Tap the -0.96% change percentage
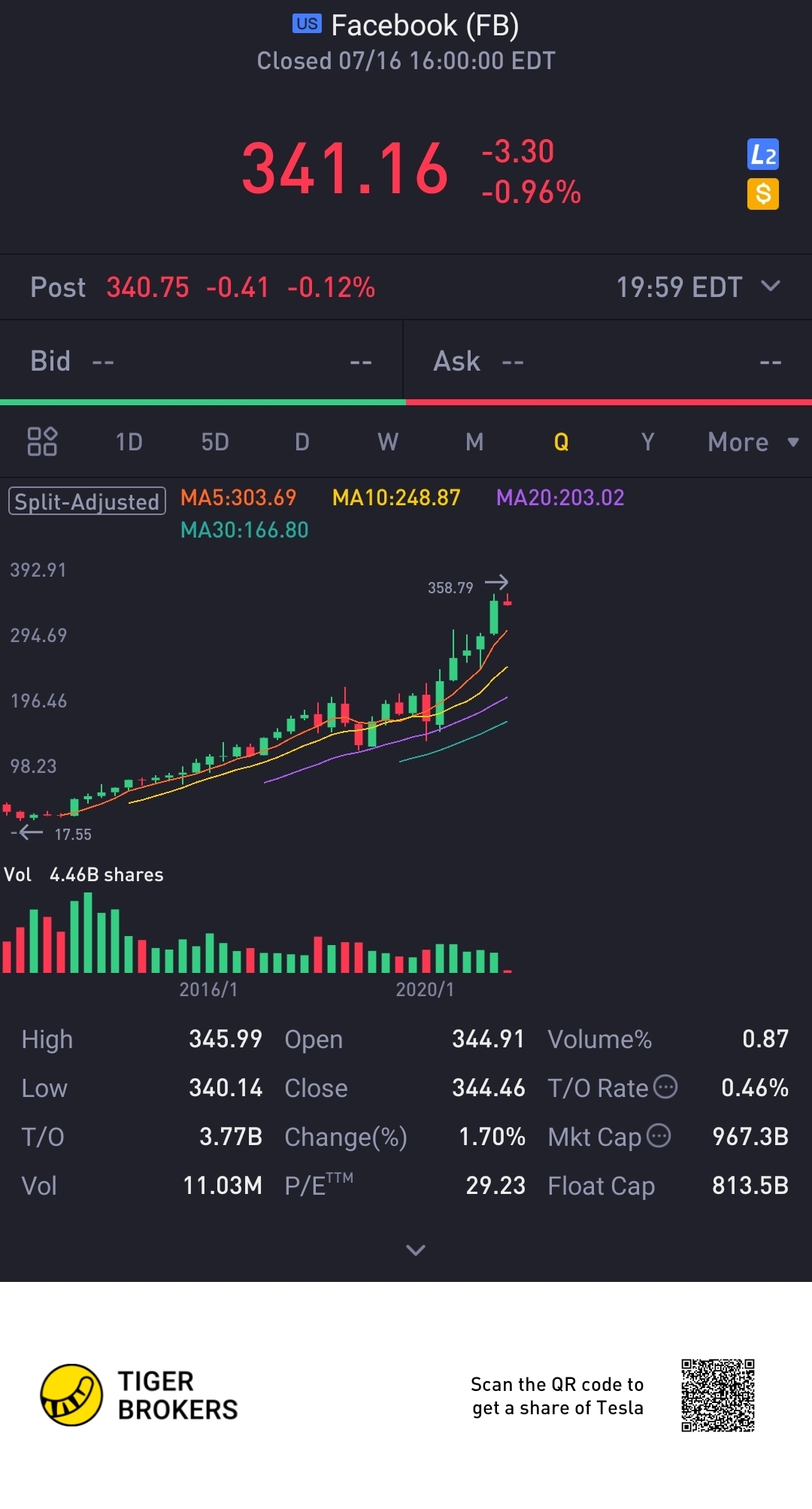This screenshot has height=1509, width=812. 531,192
